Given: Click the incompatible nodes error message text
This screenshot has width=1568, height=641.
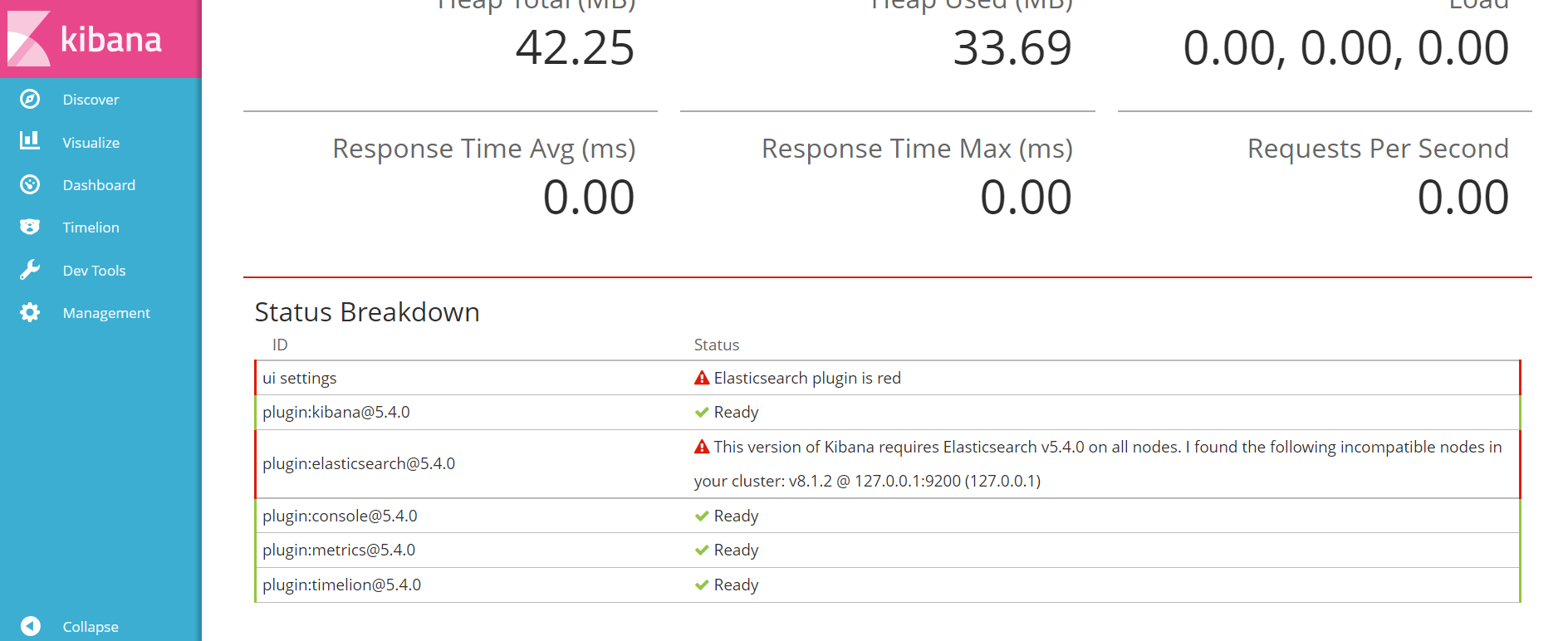Looking at the screenshot, I should tap(1098, 463).
